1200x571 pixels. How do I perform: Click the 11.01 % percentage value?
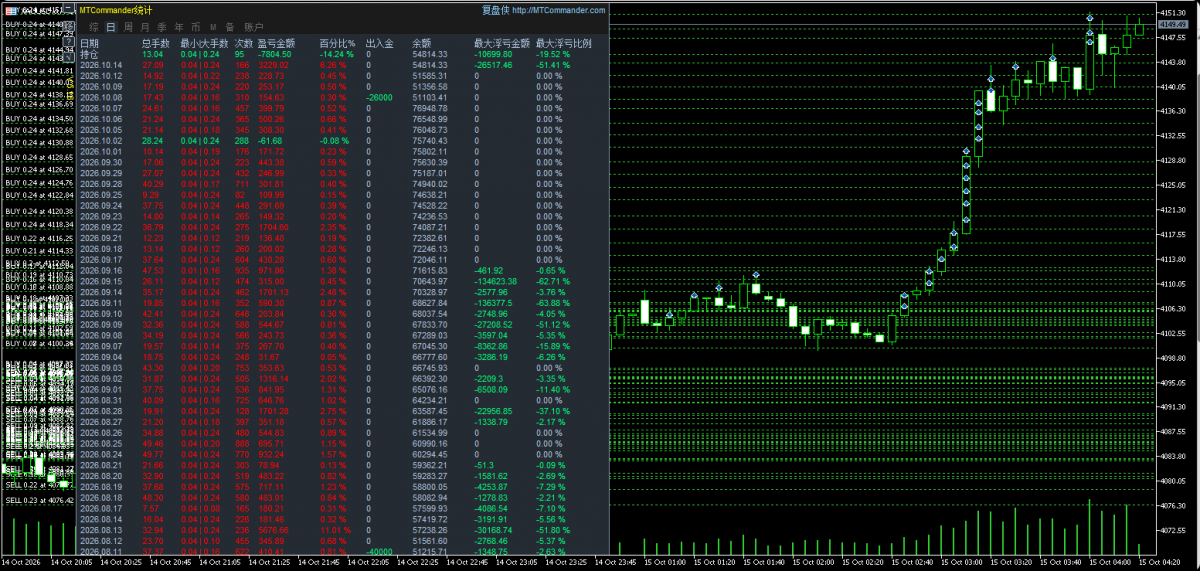point(337,530)
